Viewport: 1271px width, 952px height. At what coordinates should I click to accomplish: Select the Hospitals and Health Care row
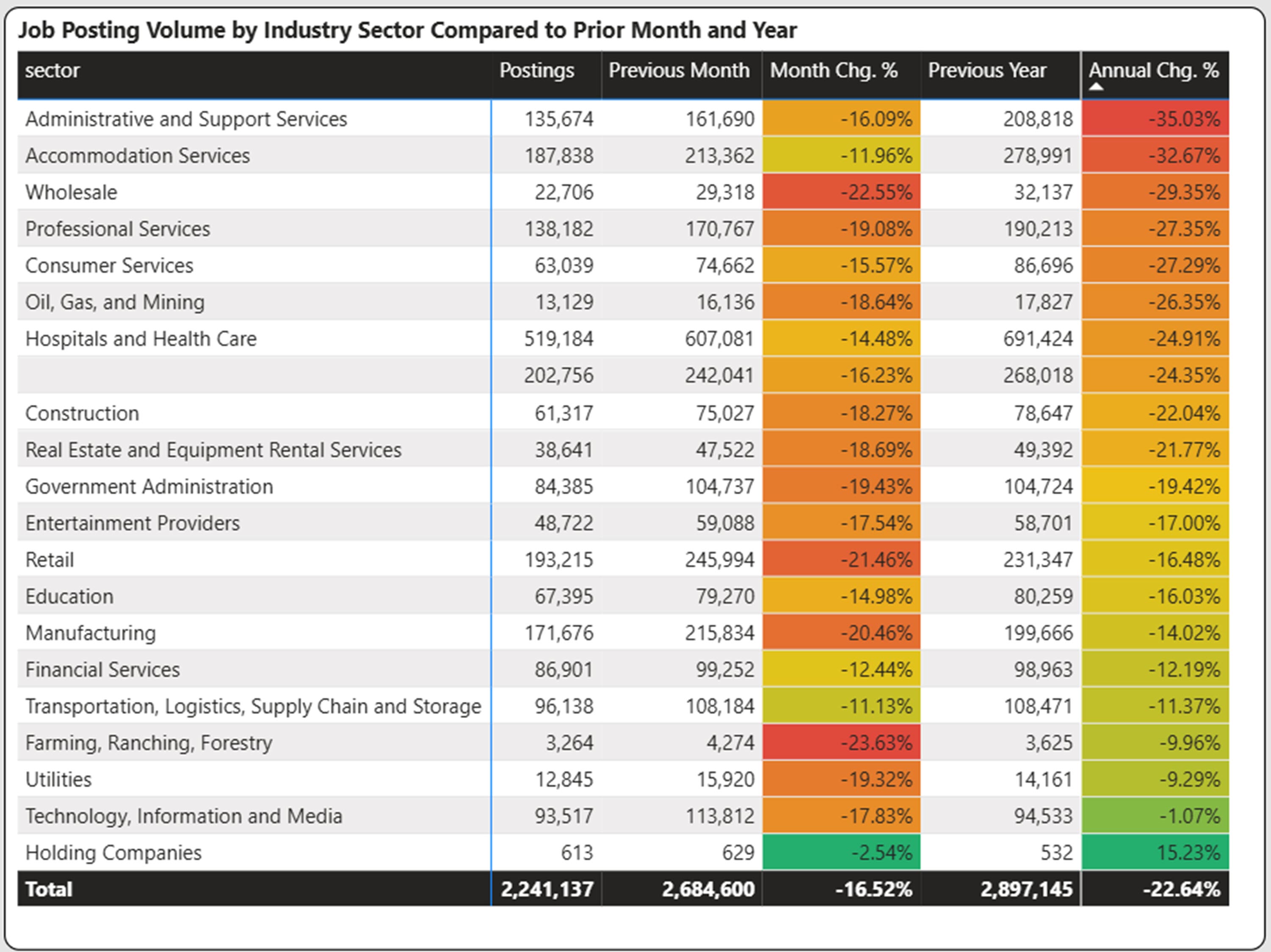141,339
